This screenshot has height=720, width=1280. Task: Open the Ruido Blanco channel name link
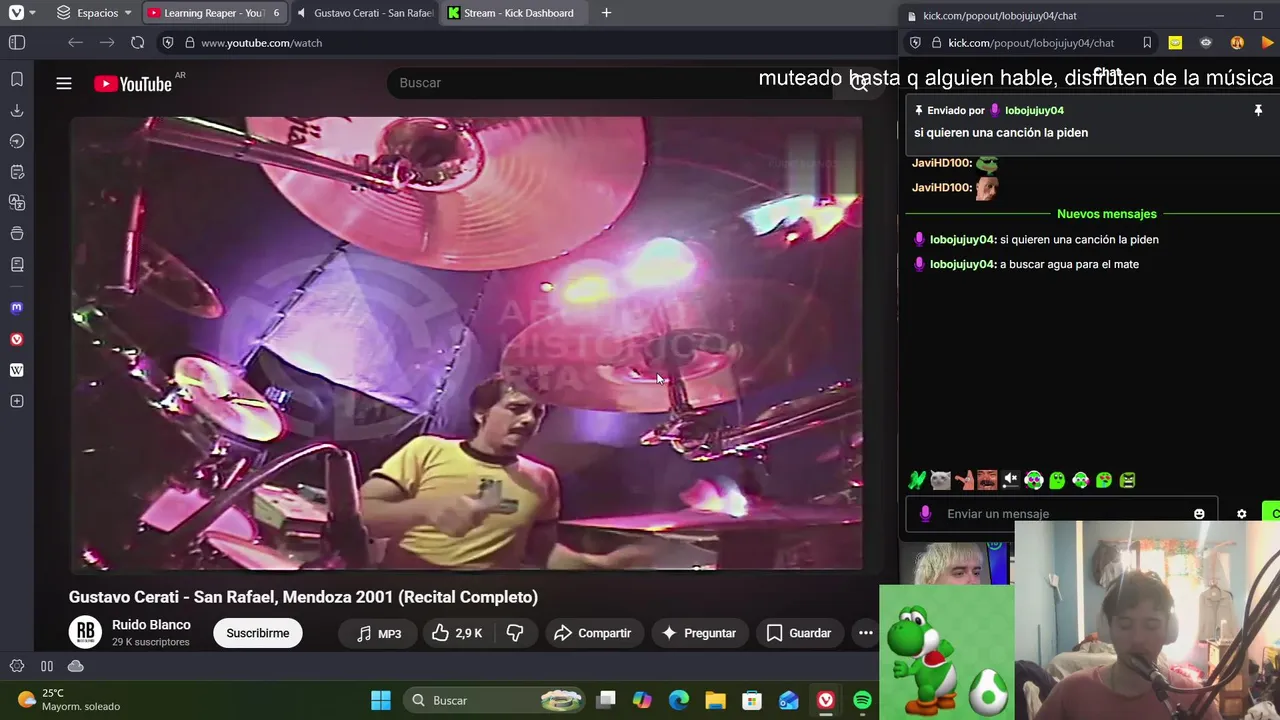[151, 625]
